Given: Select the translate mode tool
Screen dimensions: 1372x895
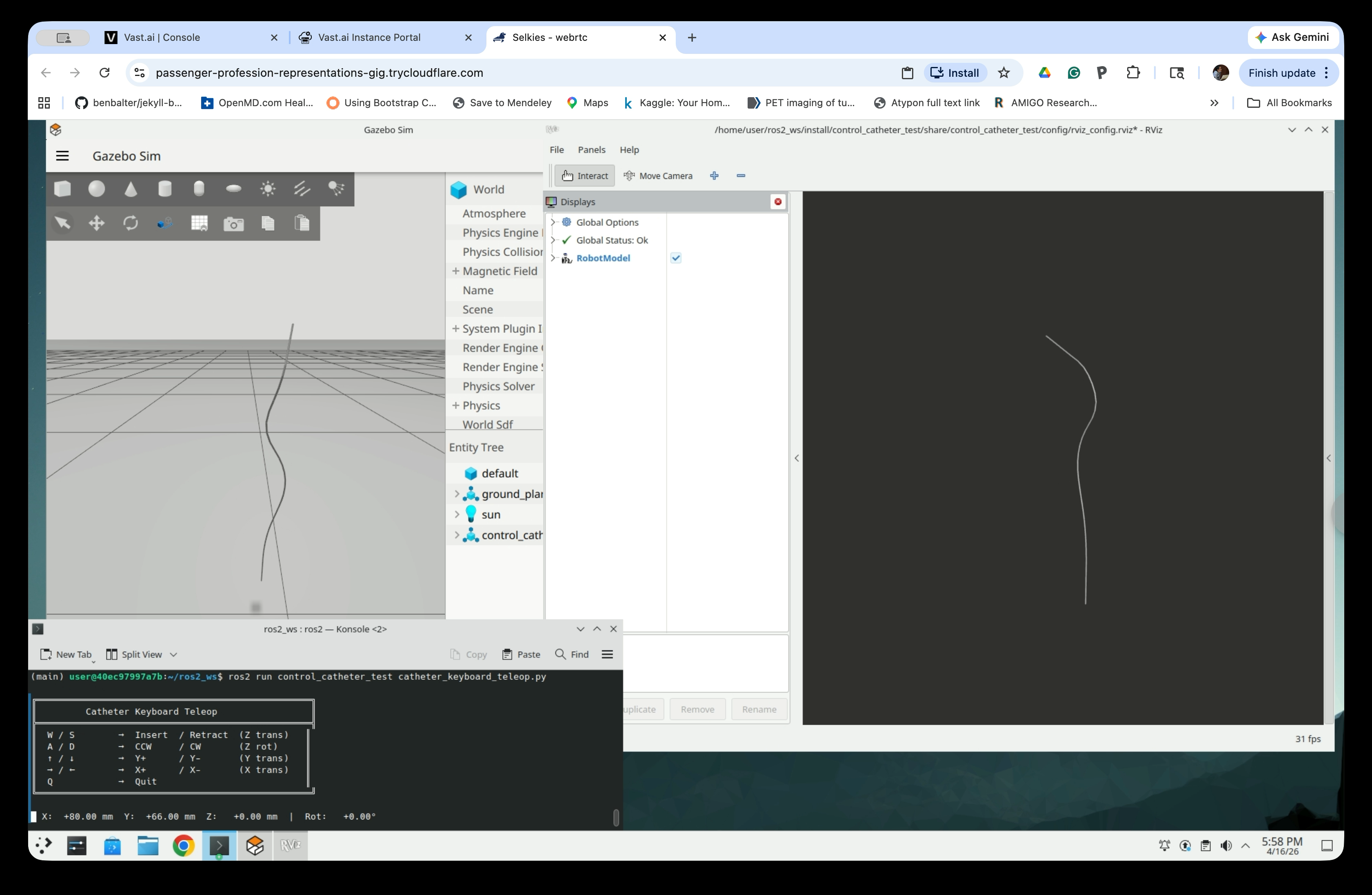Looking at the screenshot, I should [96, 223].
